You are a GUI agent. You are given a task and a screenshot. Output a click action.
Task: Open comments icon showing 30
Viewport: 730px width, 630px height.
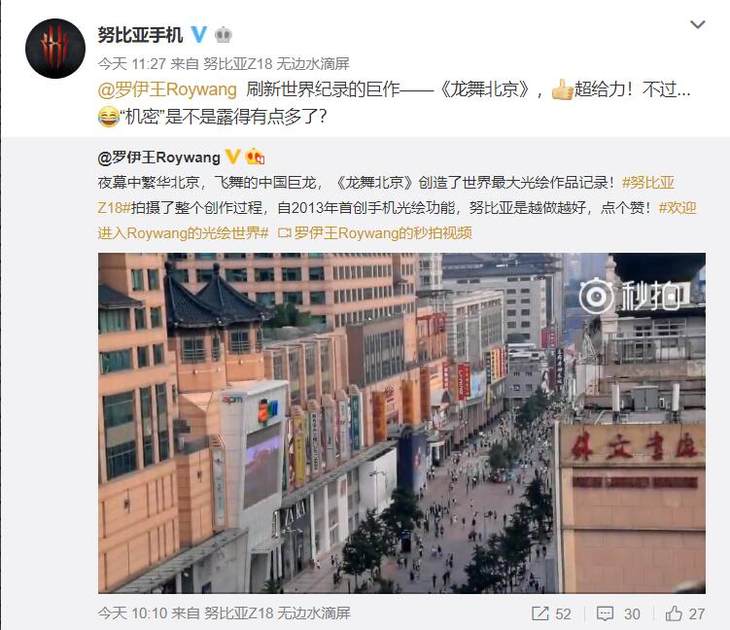(618, 614)
